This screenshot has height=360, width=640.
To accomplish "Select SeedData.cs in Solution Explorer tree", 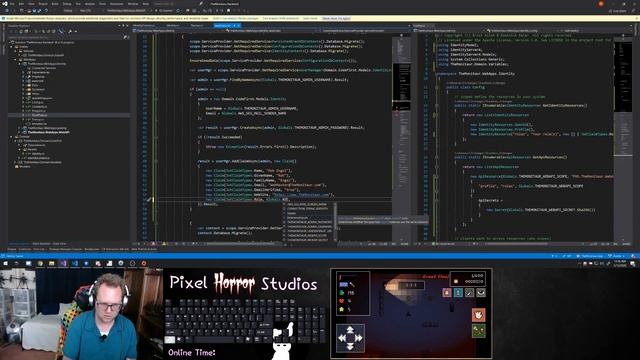I will pyautogui.click(x=39, y=115).
